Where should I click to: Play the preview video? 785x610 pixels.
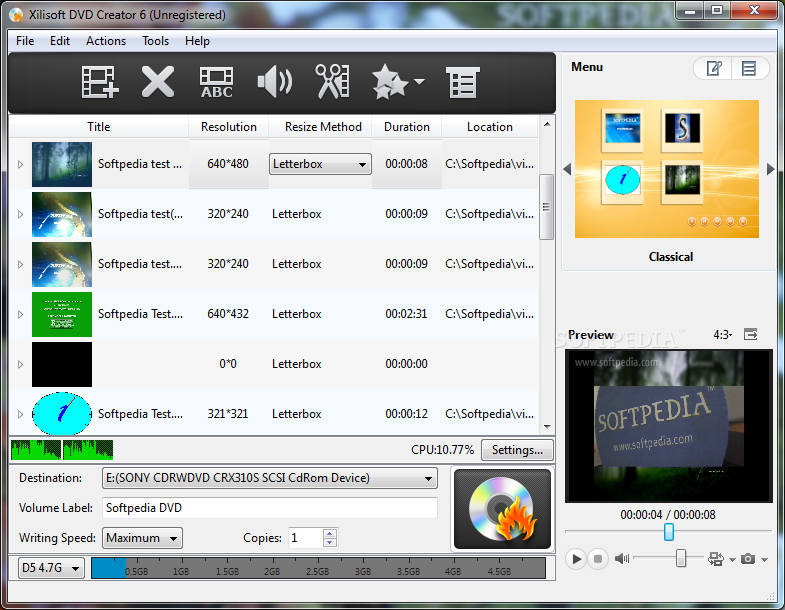coord(576,558)
